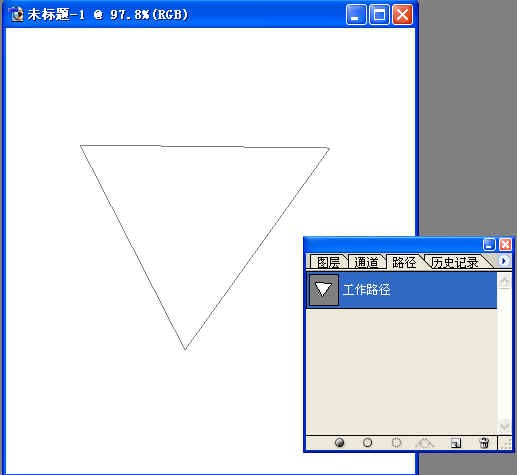Delete current path trash icon
The height and width of the screenshot is (475, 517).
click(x=484, y=443)
